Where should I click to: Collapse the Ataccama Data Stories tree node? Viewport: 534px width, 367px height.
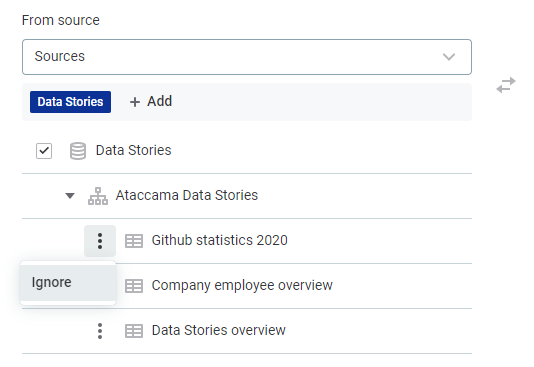pyautogui.click(x=70, y=196)
